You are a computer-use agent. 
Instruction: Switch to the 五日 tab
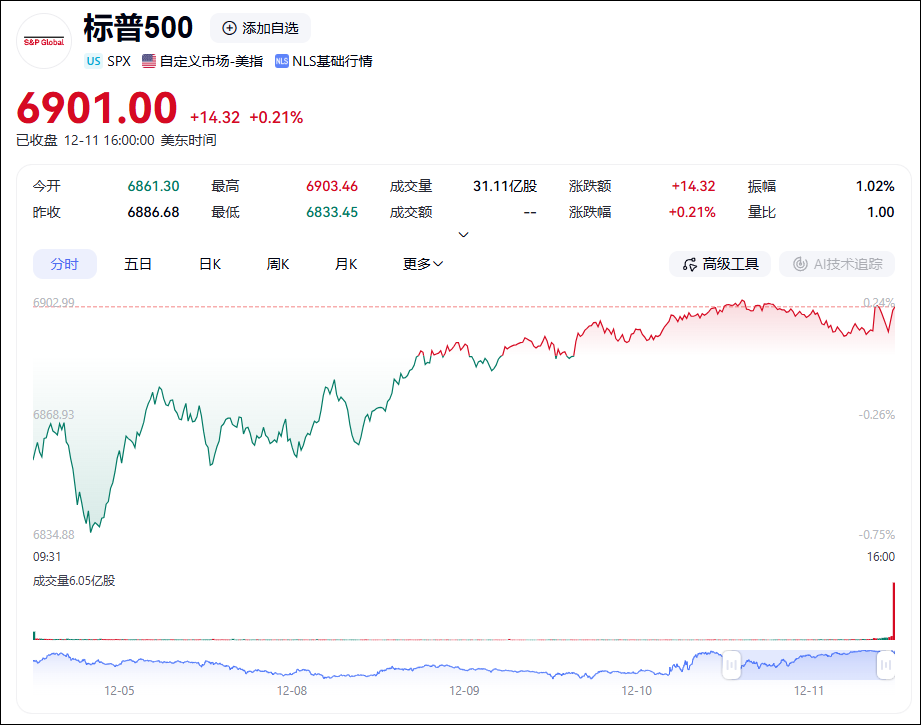point(138,264)
